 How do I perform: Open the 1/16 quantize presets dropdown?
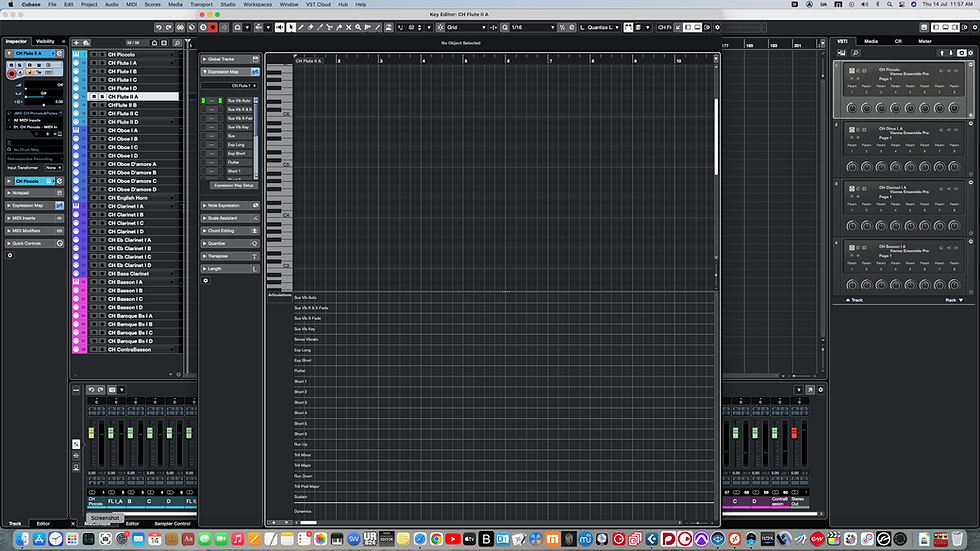pyautogui.click(x=533, y=27)
